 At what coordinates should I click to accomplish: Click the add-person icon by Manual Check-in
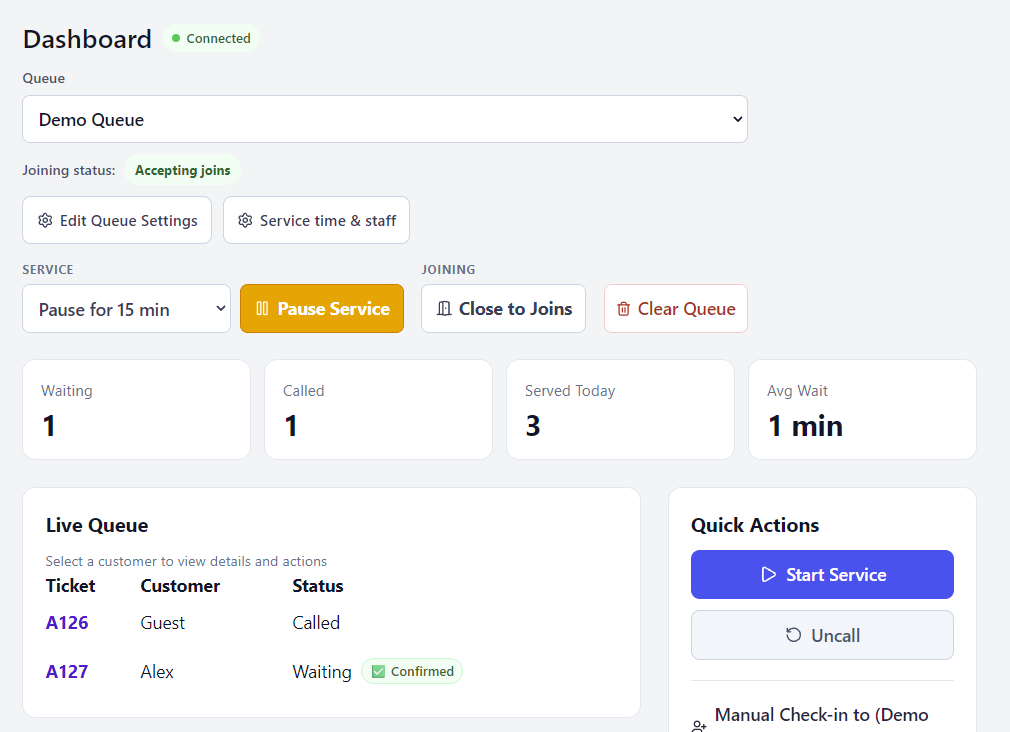(x=699, y=726)
